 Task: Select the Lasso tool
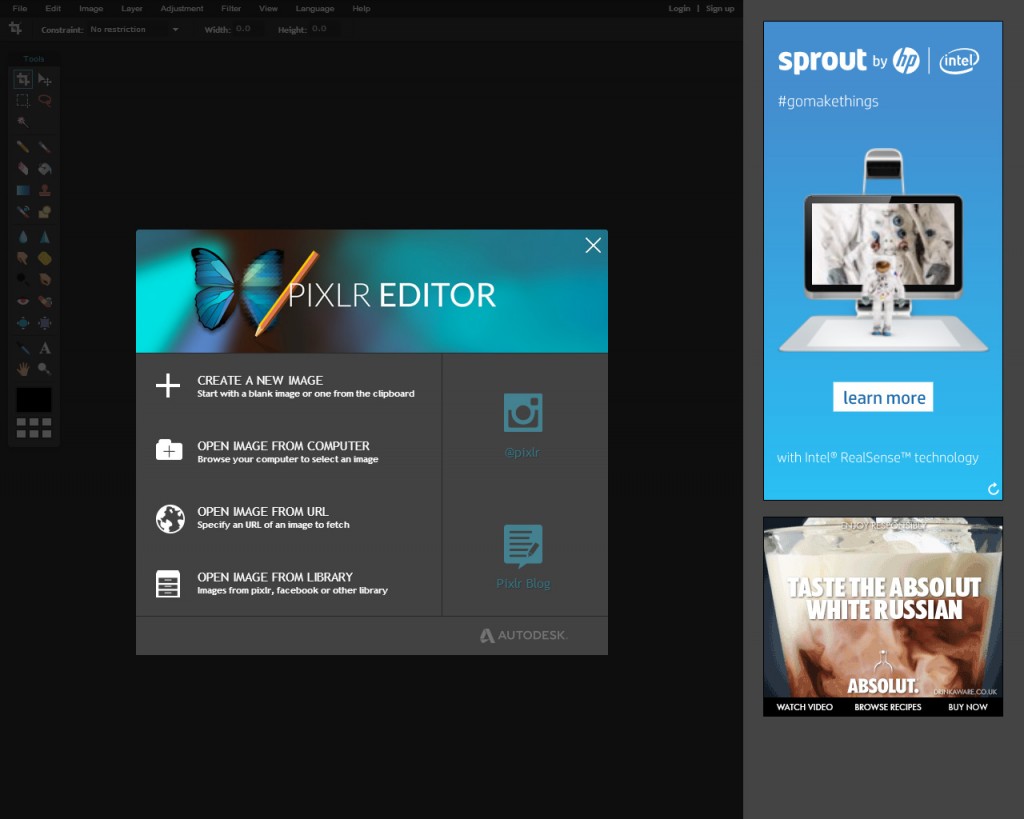click(44, 101)
